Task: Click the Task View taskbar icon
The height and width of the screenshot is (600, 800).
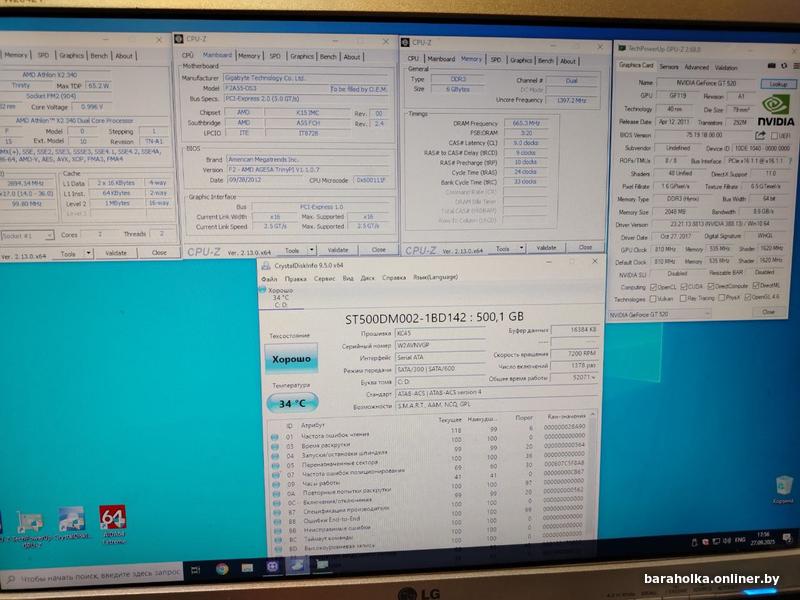Action: click(195, 570)
